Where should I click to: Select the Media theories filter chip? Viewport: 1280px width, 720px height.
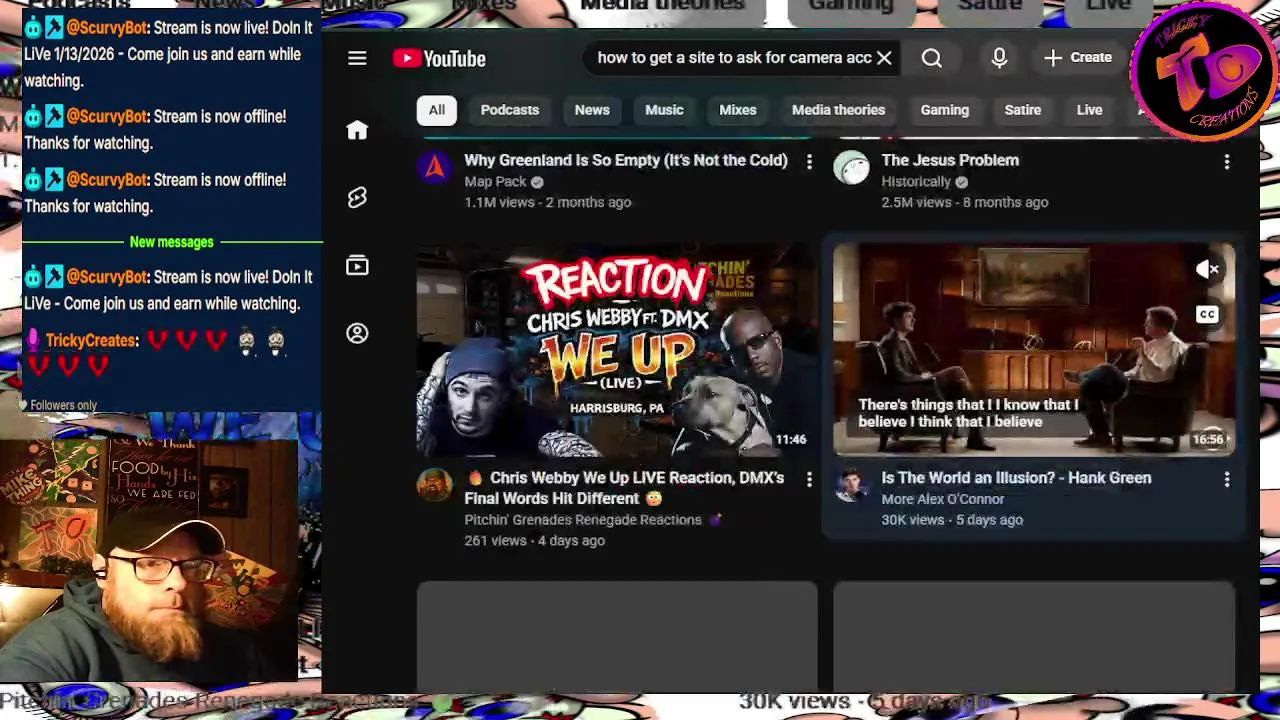tap(838, 110)
